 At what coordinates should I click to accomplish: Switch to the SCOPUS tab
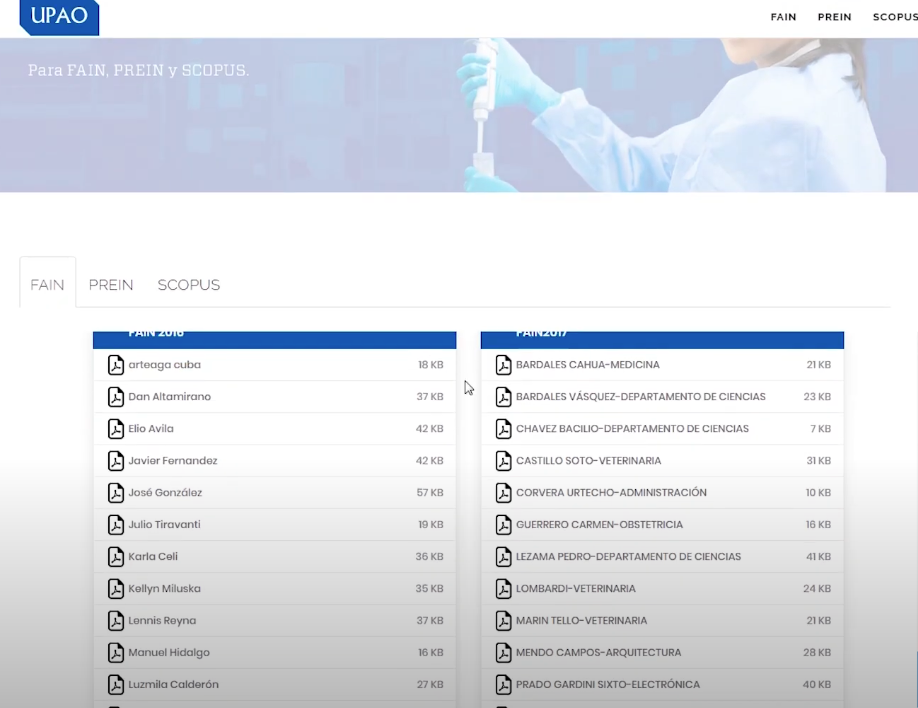click(188, 285)
